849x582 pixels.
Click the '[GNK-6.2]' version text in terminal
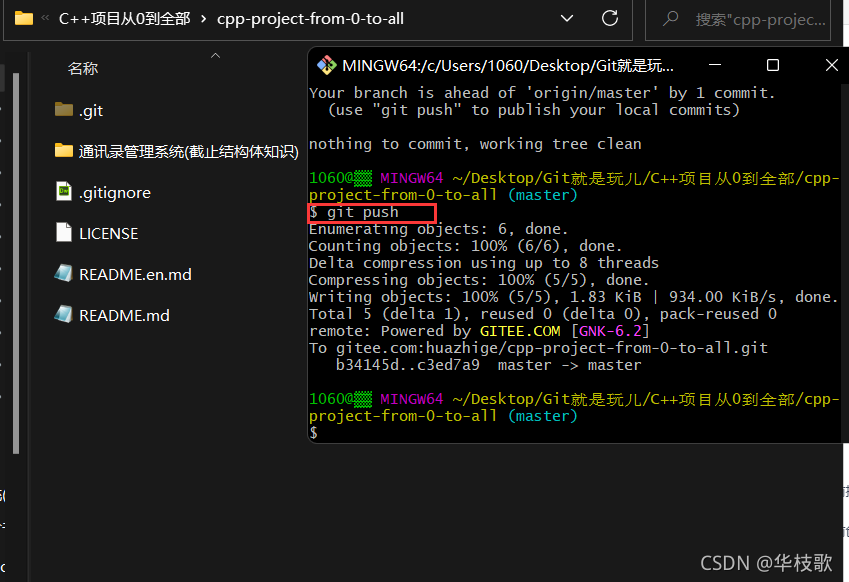coord(610,331)
